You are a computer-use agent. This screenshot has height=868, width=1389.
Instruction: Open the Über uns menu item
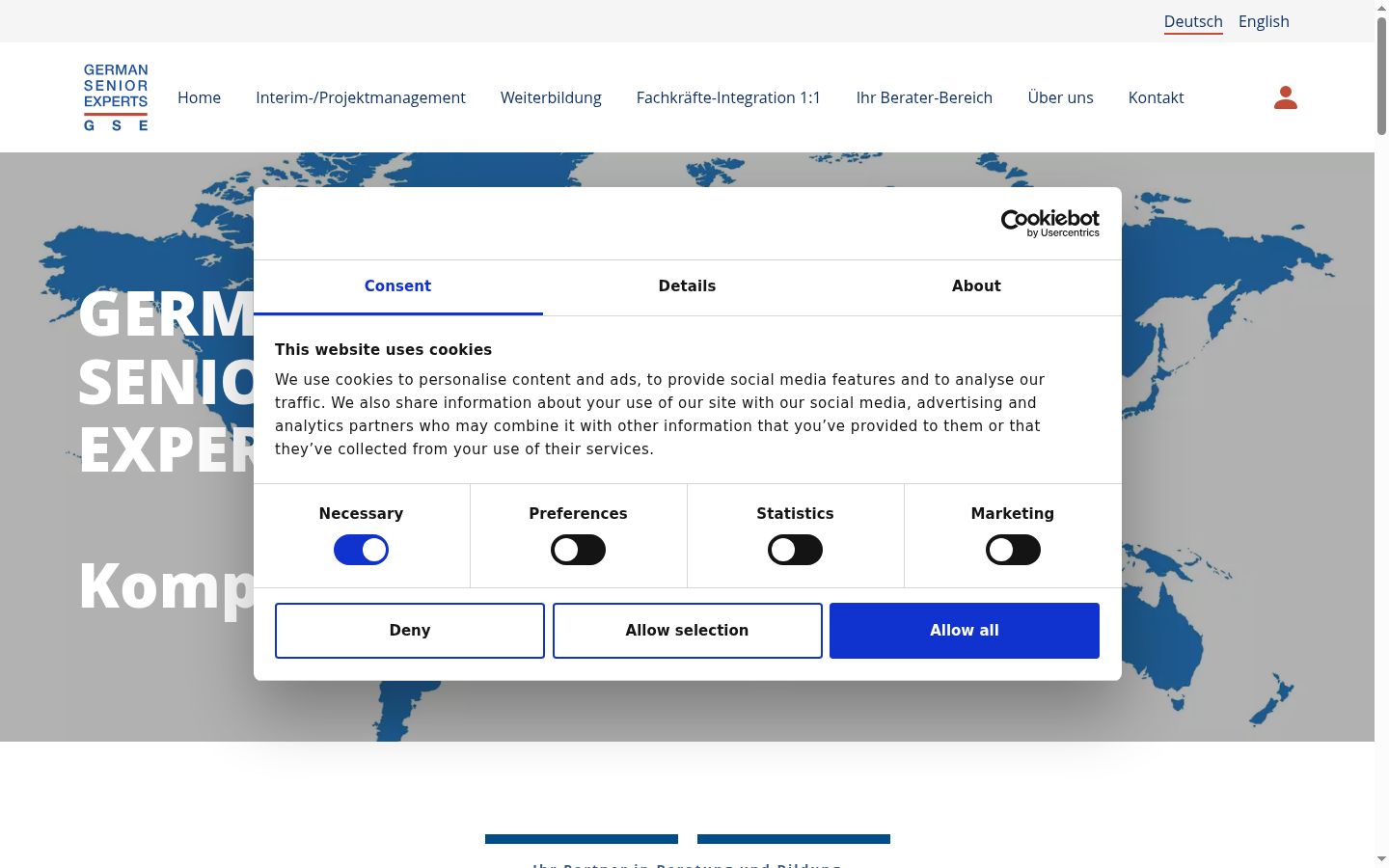pyautogui.click(x=1060, y=97)
